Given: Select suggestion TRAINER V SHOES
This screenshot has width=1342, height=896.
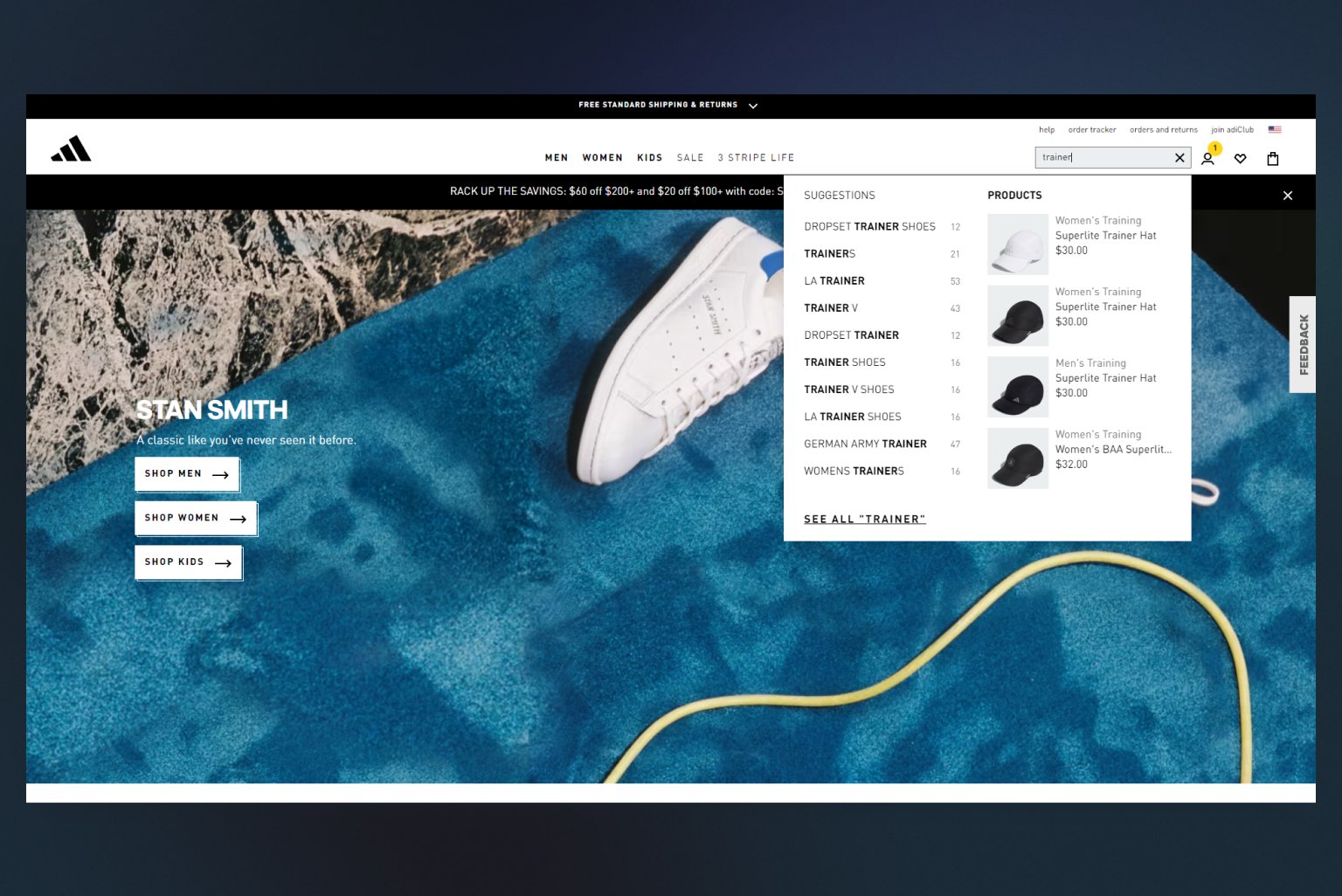Looking at the screenshot, I should [x=882, y=389].
